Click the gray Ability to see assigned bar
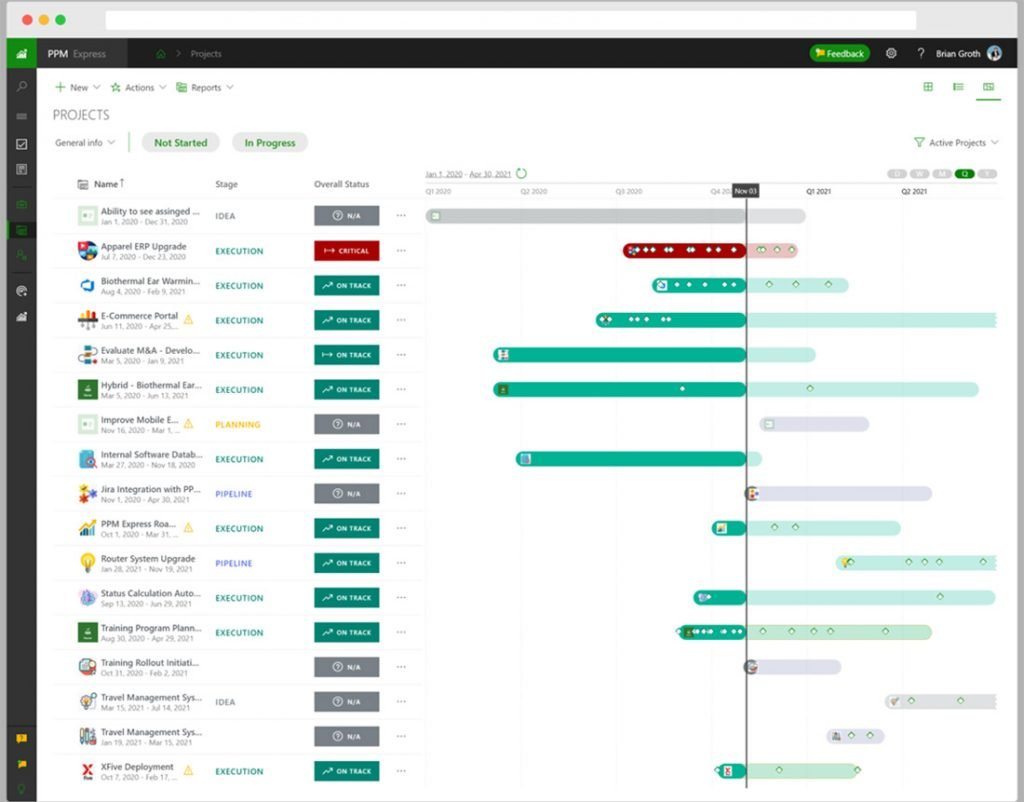The height and width of the screenshot is (802, 1024). [x=615, y=216]
